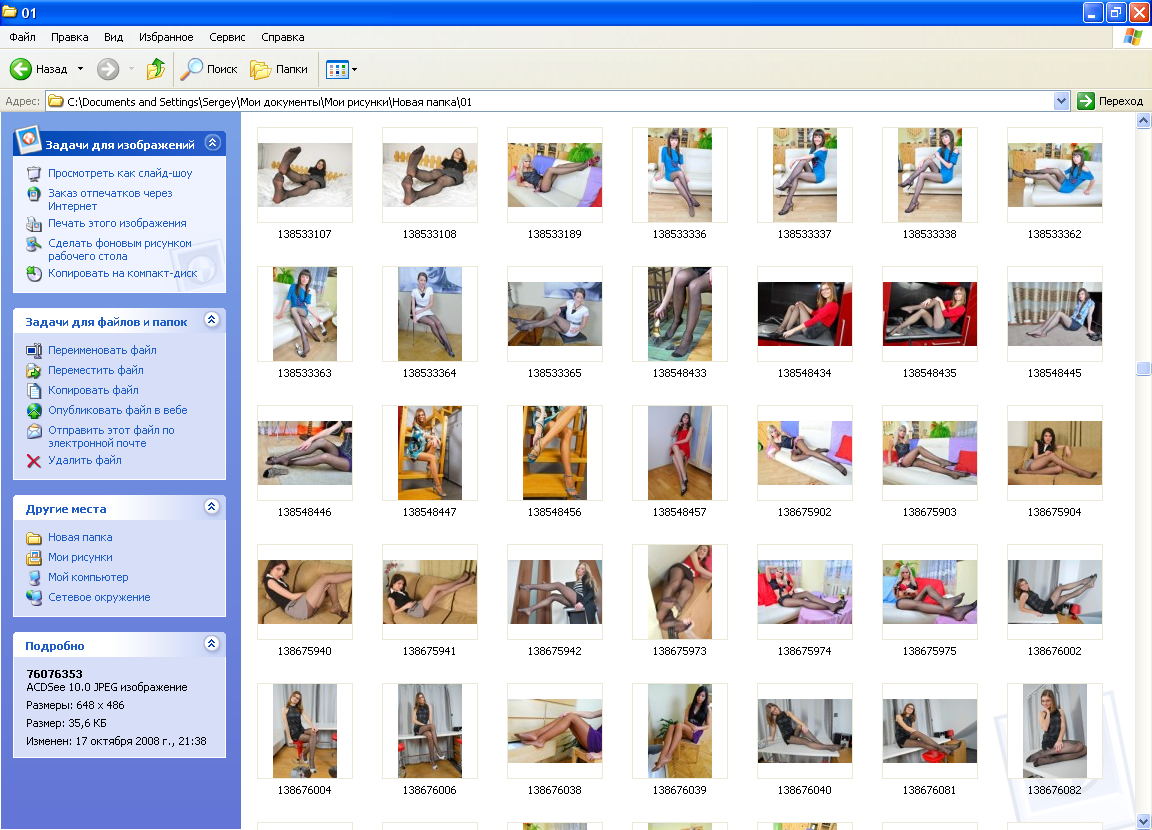Viewport: 1152px width, 830px height.
Task: Open the Вид menu
Action: [113, 37]
